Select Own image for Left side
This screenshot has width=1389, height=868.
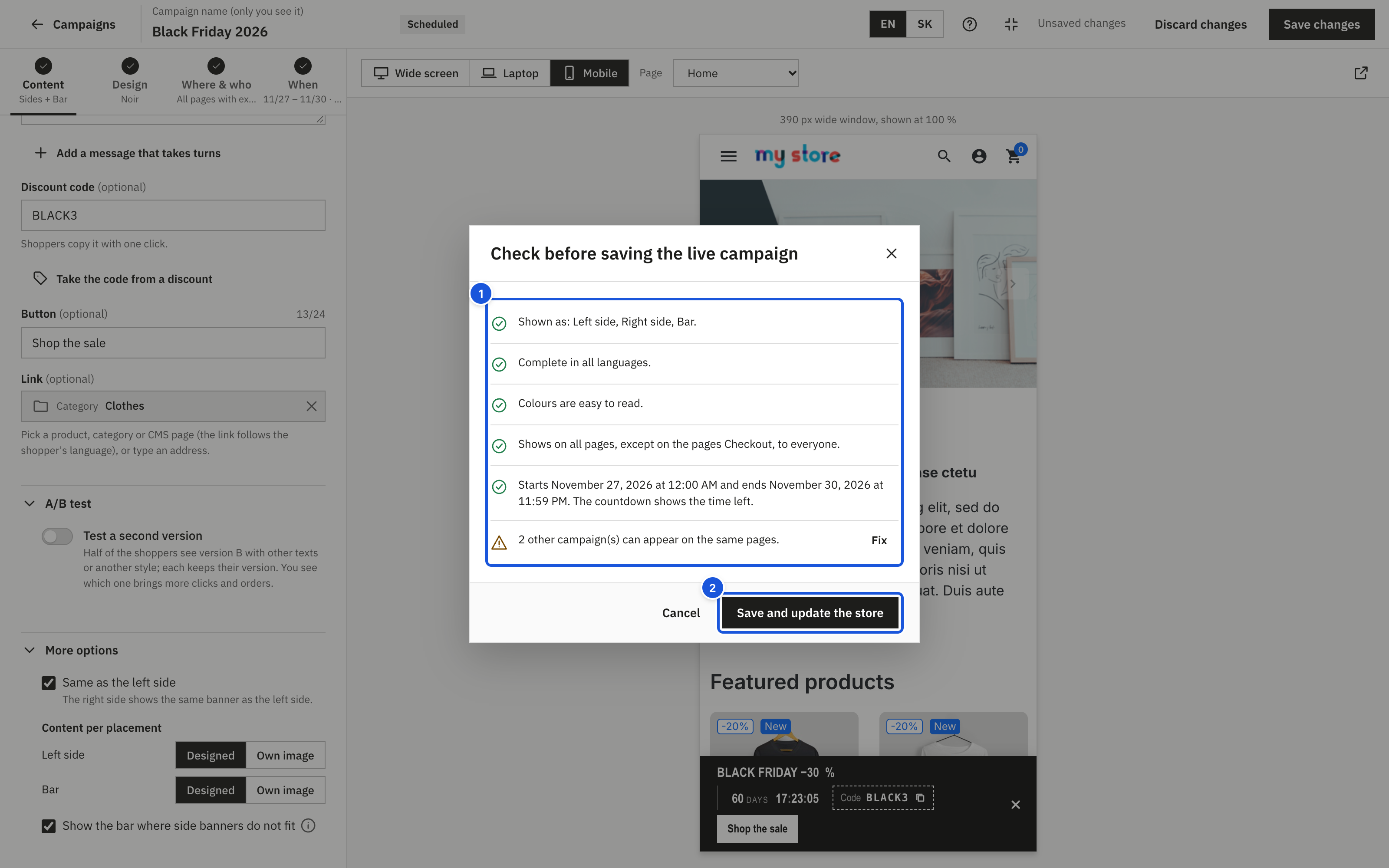[x=285, y=756]
